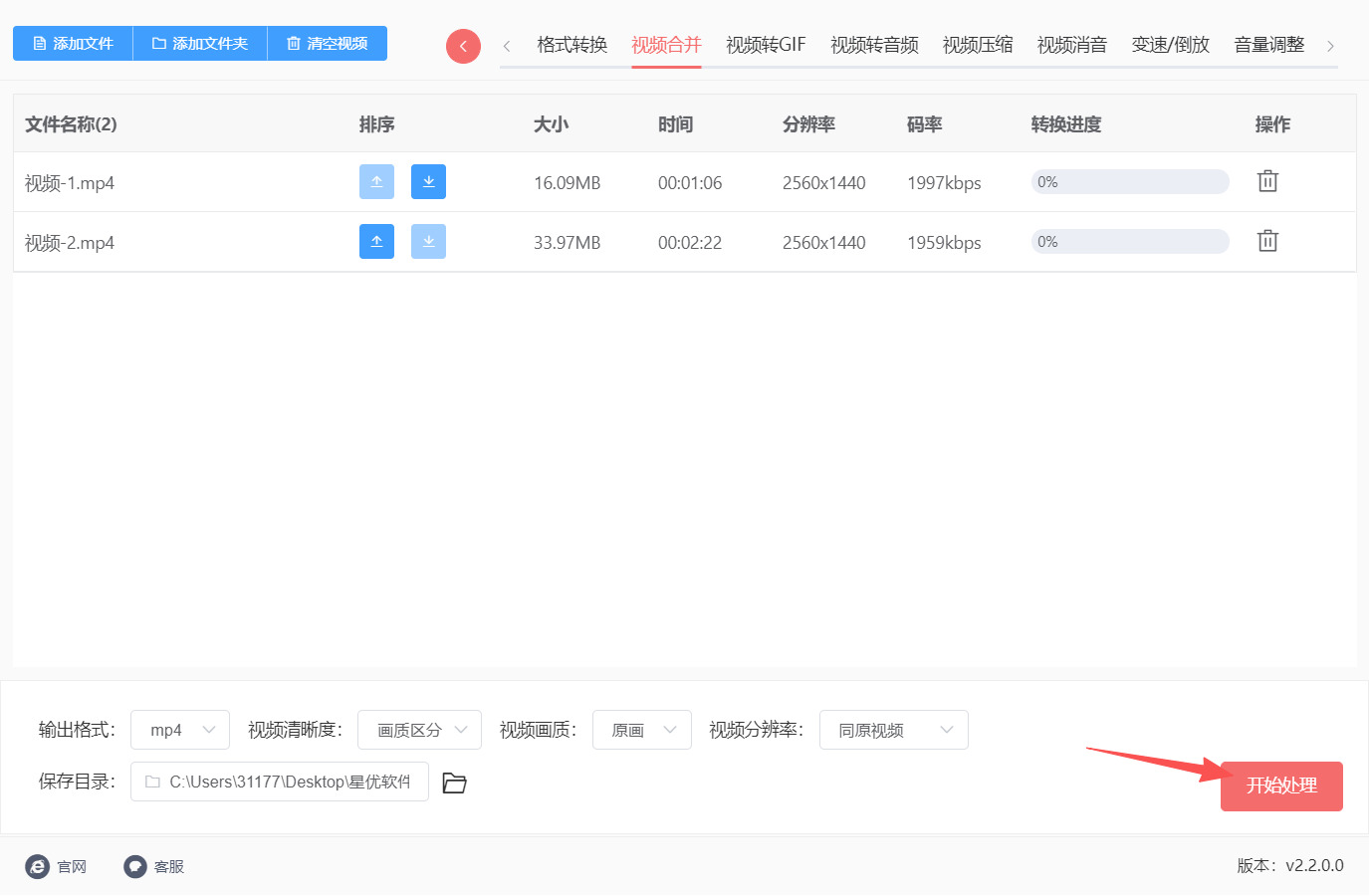Click the 文件名称(2) column header
This screenshot has width=1369, height=896.
point(71,124)
